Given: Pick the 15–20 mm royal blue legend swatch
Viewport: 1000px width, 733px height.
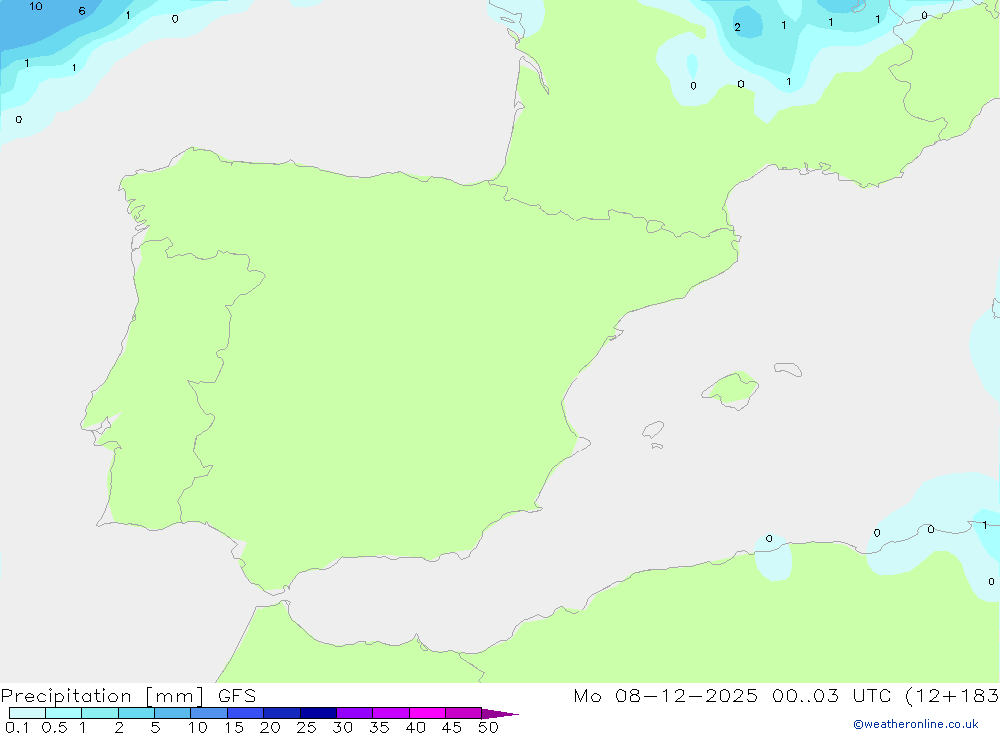Looking at the screenshot, I should pos(246,713).
